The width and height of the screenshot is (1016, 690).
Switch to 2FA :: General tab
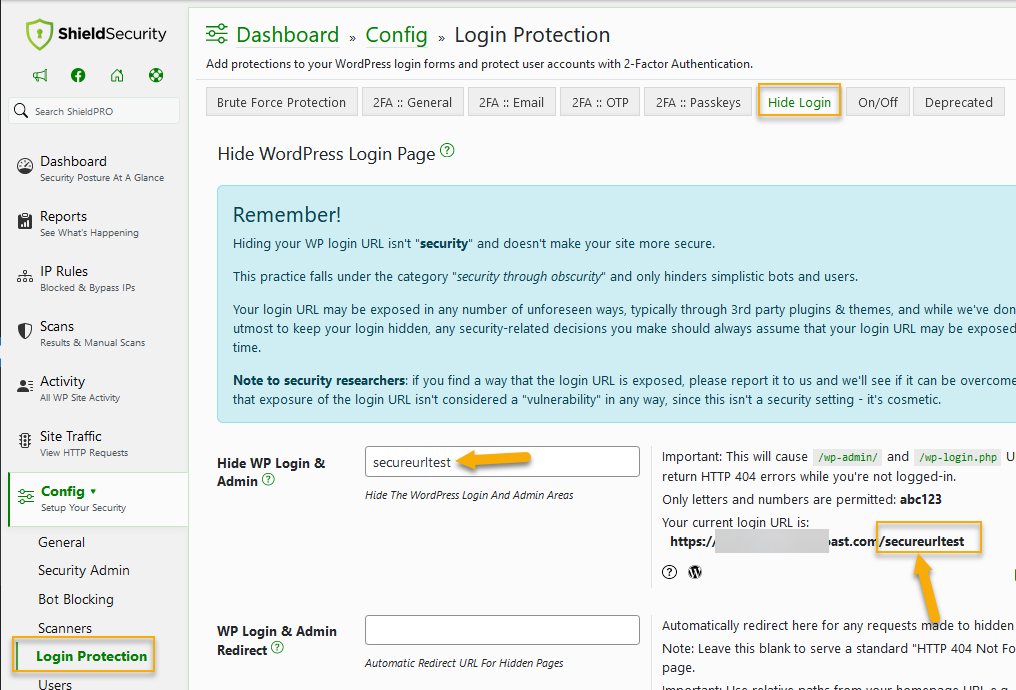[412, 102]
